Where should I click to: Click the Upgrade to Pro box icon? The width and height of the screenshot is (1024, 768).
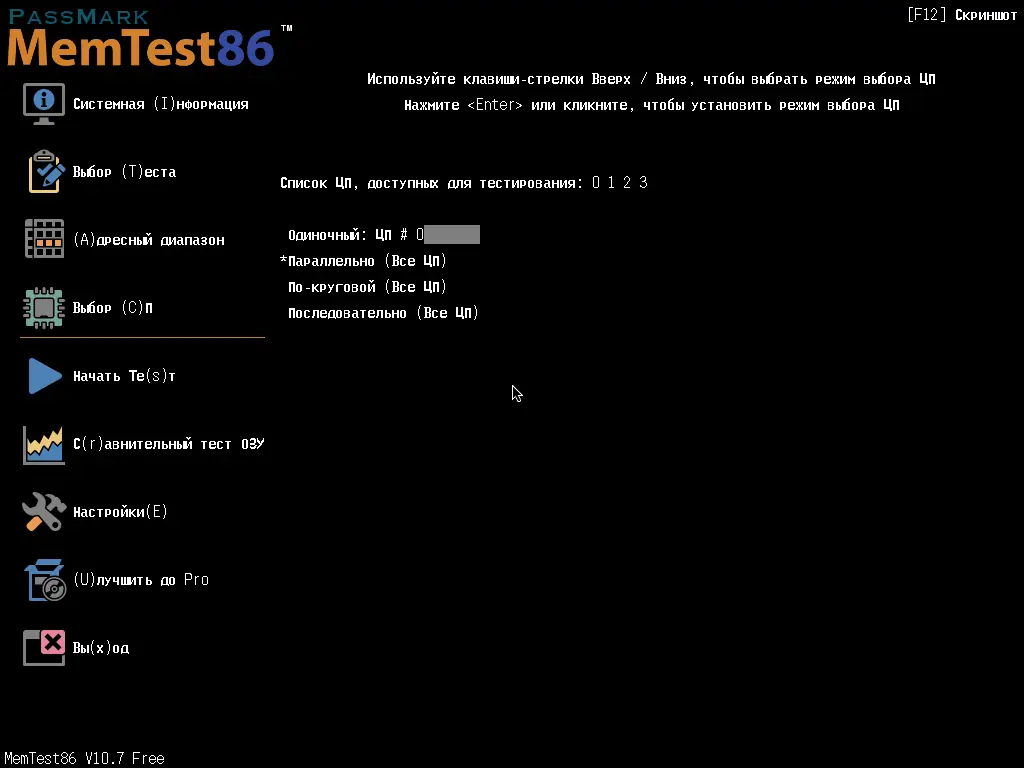pyautogui.click(x=45, y=580)
